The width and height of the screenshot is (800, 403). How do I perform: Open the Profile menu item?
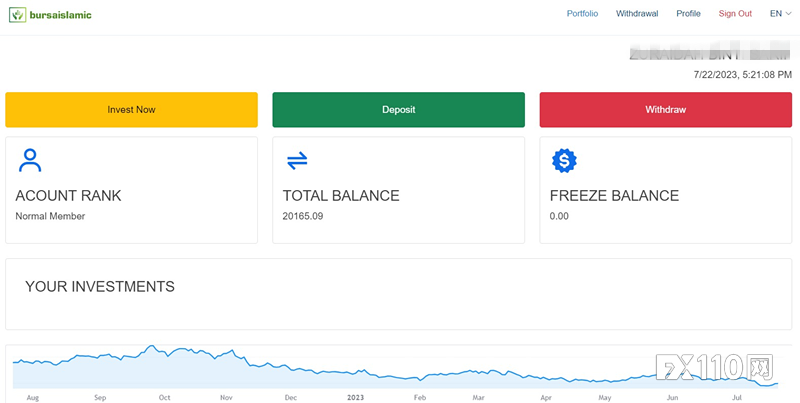click(688, 14)
